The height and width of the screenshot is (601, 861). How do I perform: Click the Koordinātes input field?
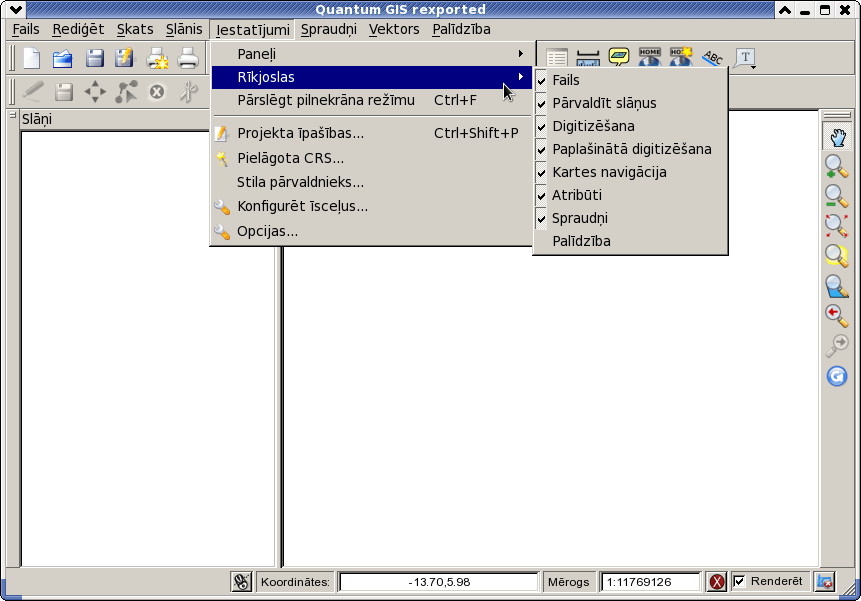(x=439, y=582)
